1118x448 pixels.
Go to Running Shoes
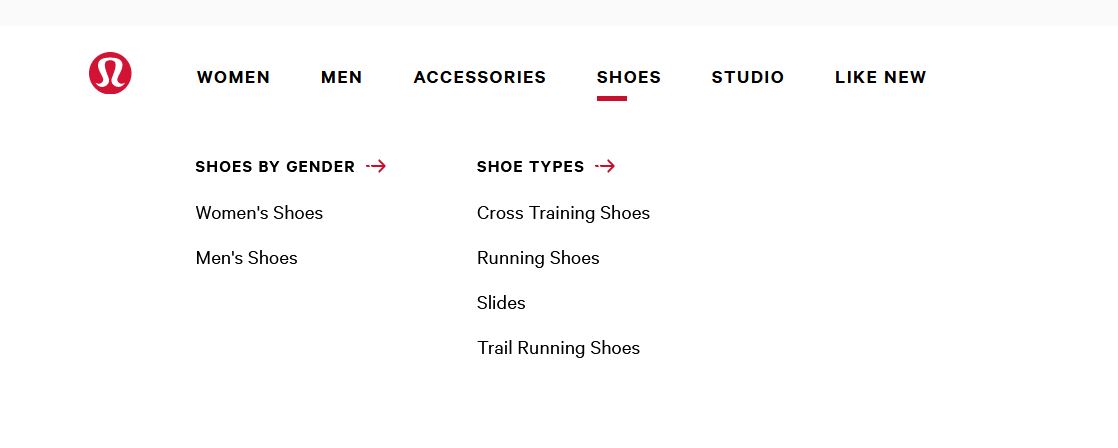coord(538,258)
